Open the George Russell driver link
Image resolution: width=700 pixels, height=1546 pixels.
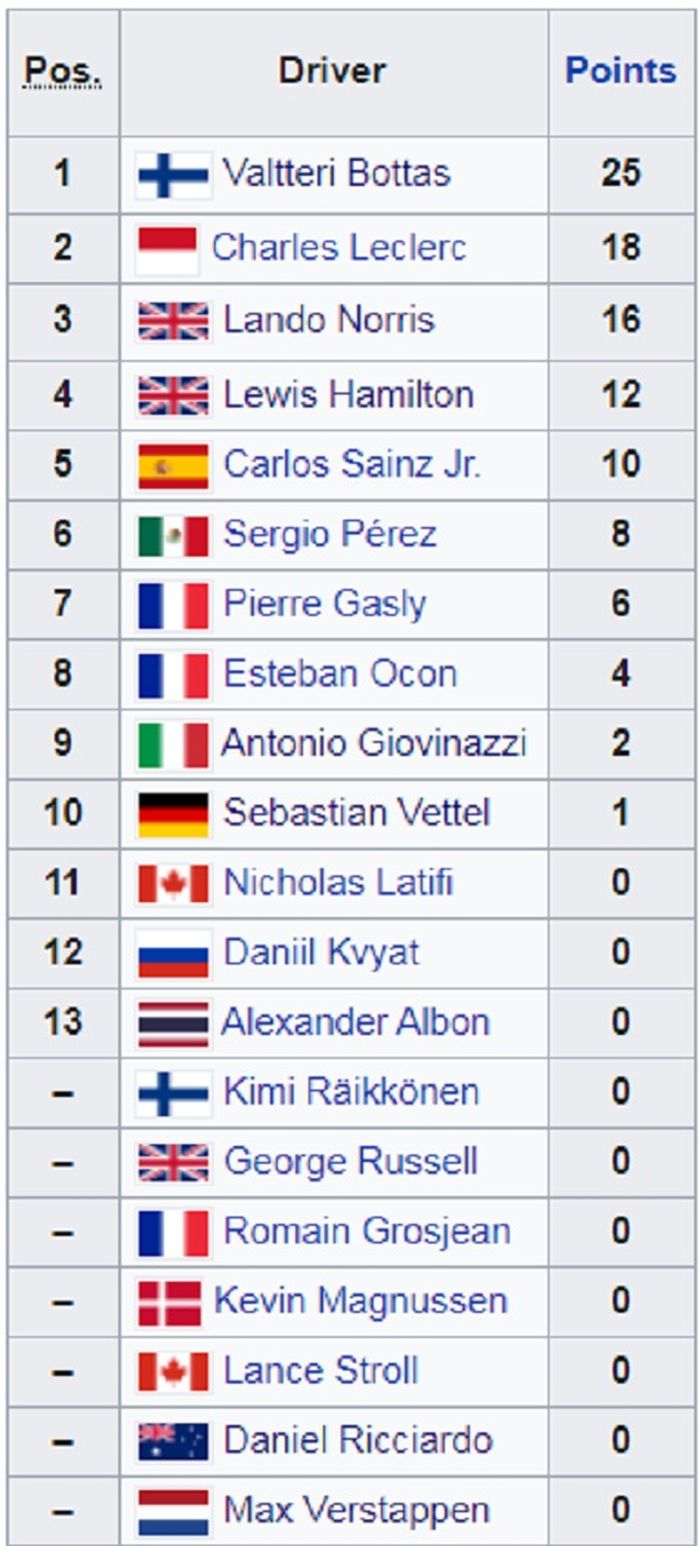350,1161
